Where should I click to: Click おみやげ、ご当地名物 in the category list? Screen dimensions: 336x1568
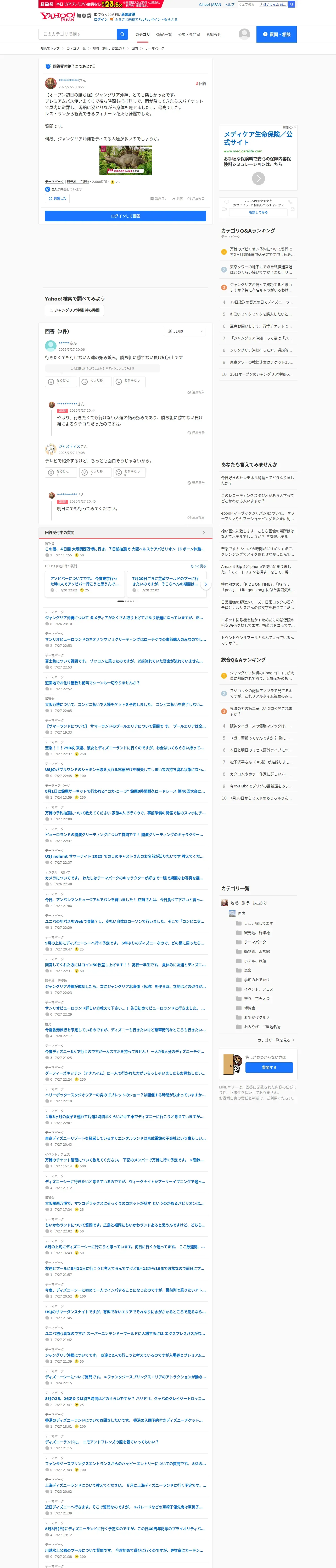(262, 1027)
